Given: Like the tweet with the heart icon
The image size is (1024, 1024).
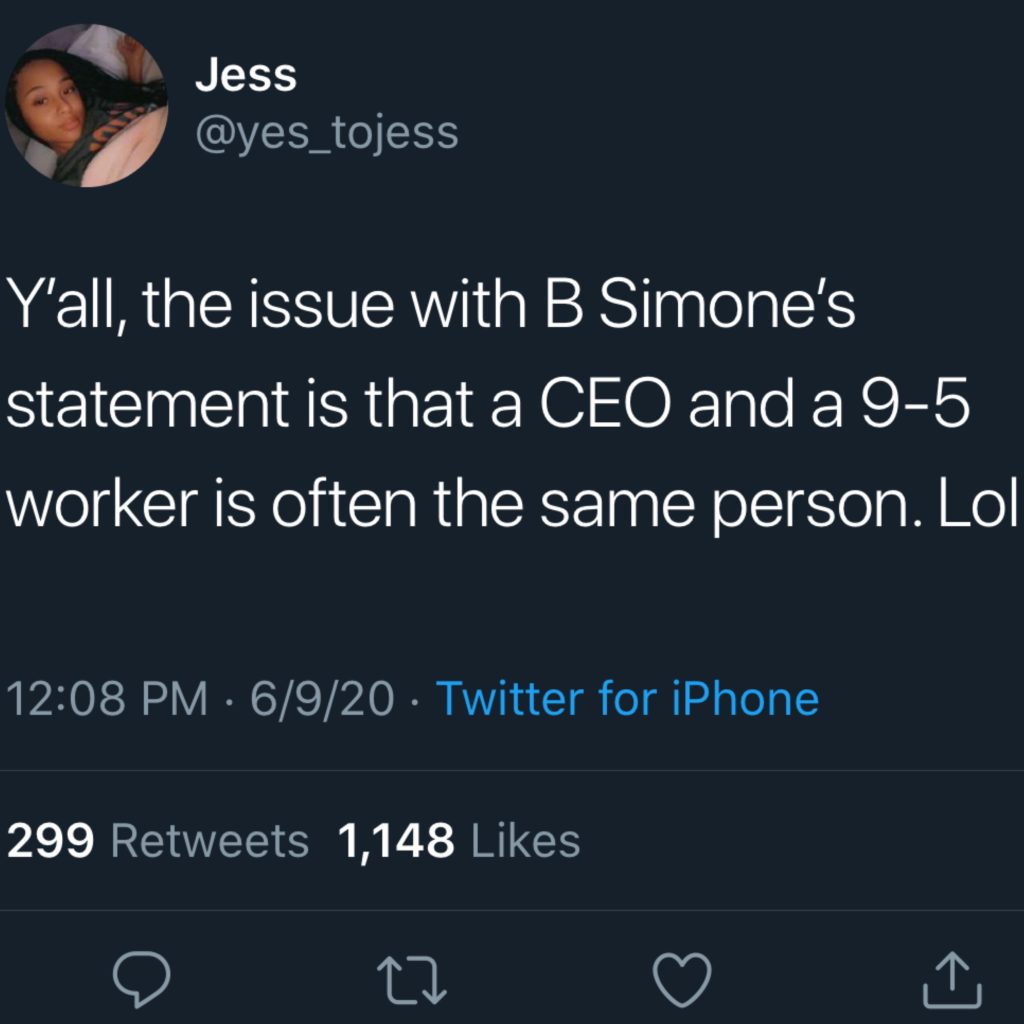Looking at the screenshot, I should click(681, 977).
